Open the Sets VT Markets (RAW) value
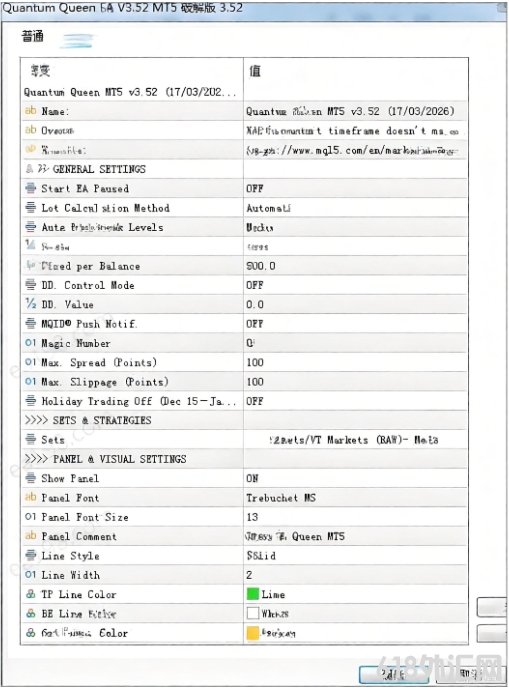Image resolution: width=509 pixels, height=692 pixels. pos(355,440)
